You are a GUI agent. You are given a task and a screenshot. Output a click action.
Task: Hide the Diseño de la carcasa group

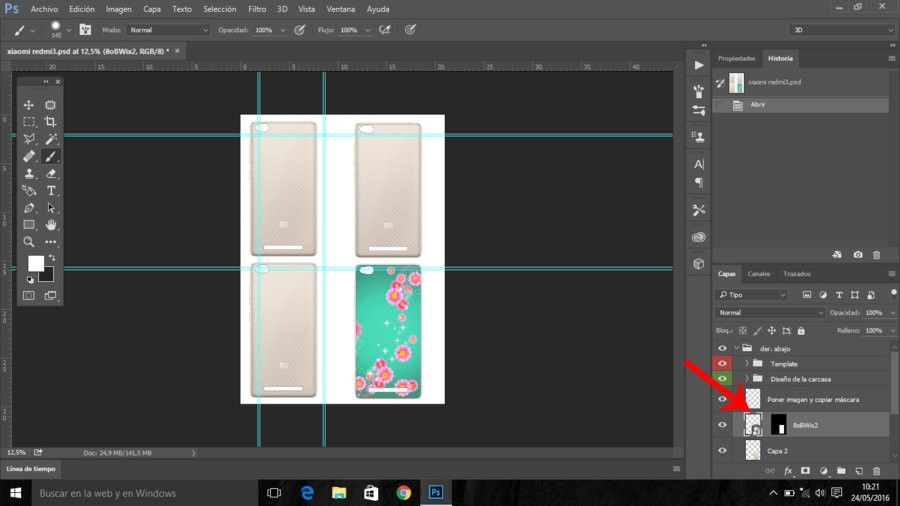tap(722, 379)
